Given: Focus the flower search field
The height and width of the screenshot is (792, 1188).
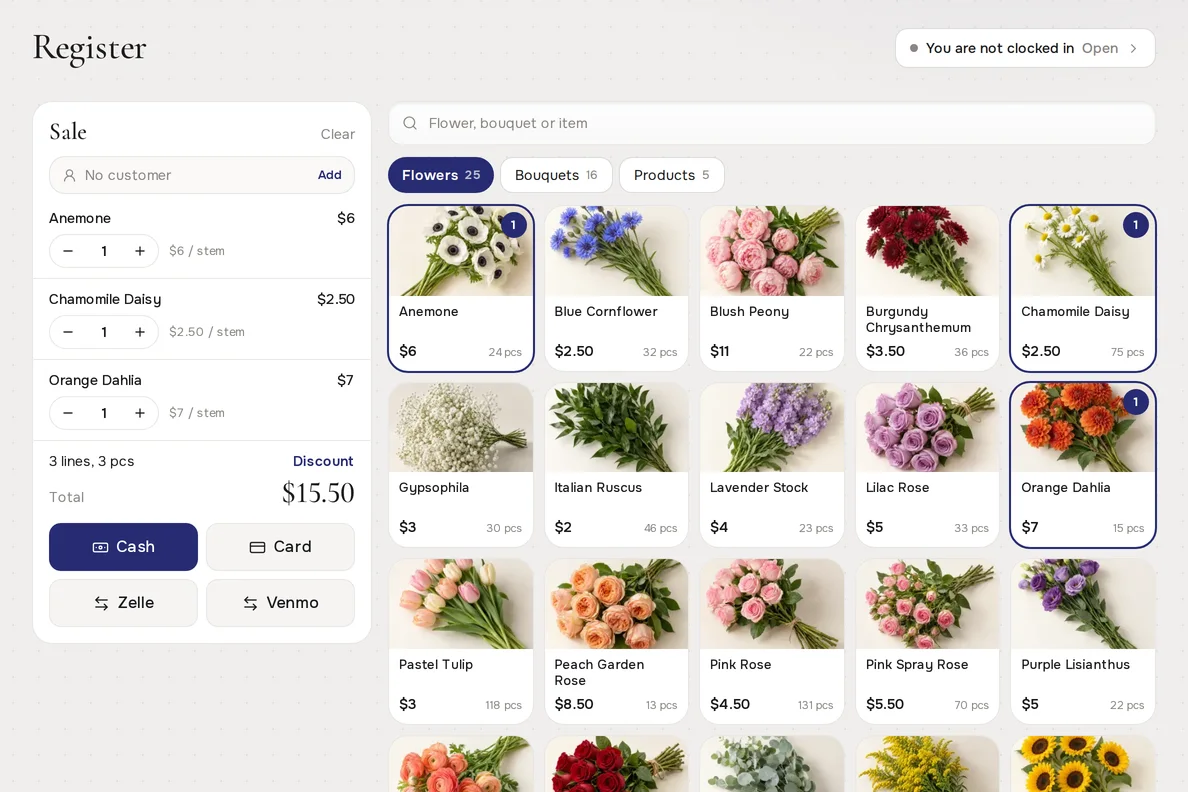Looking at the screenshot, I should [771, 124].
